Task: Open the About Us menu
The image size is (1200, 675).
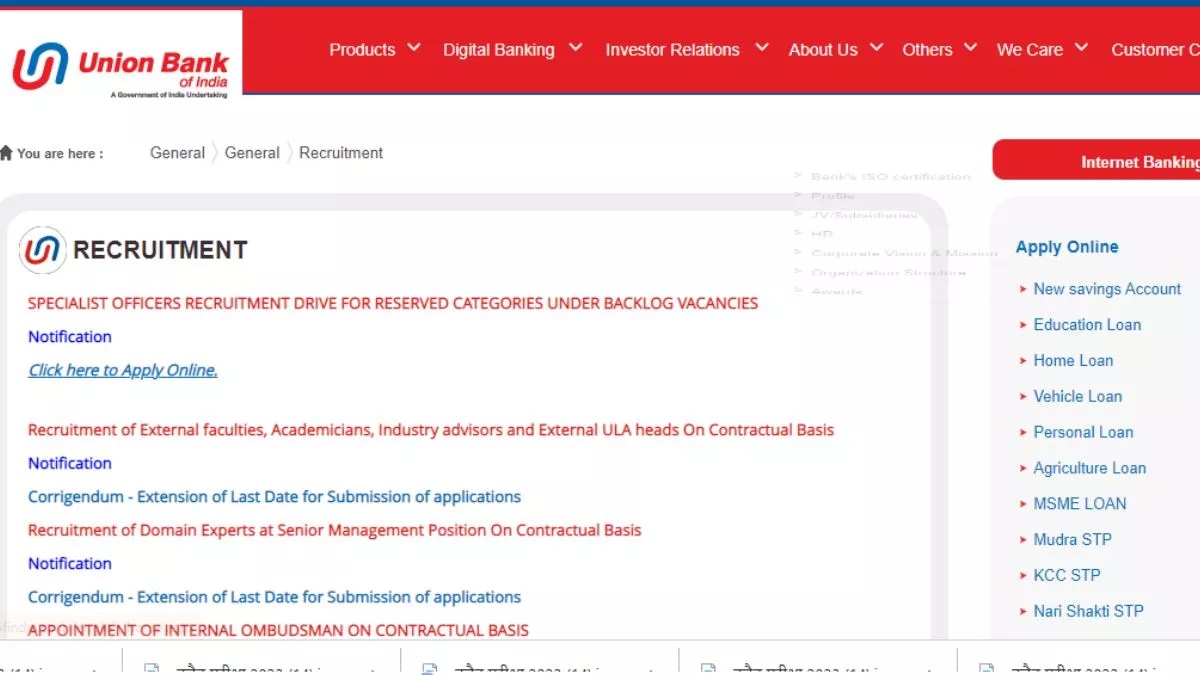Action: click(823, 49)
